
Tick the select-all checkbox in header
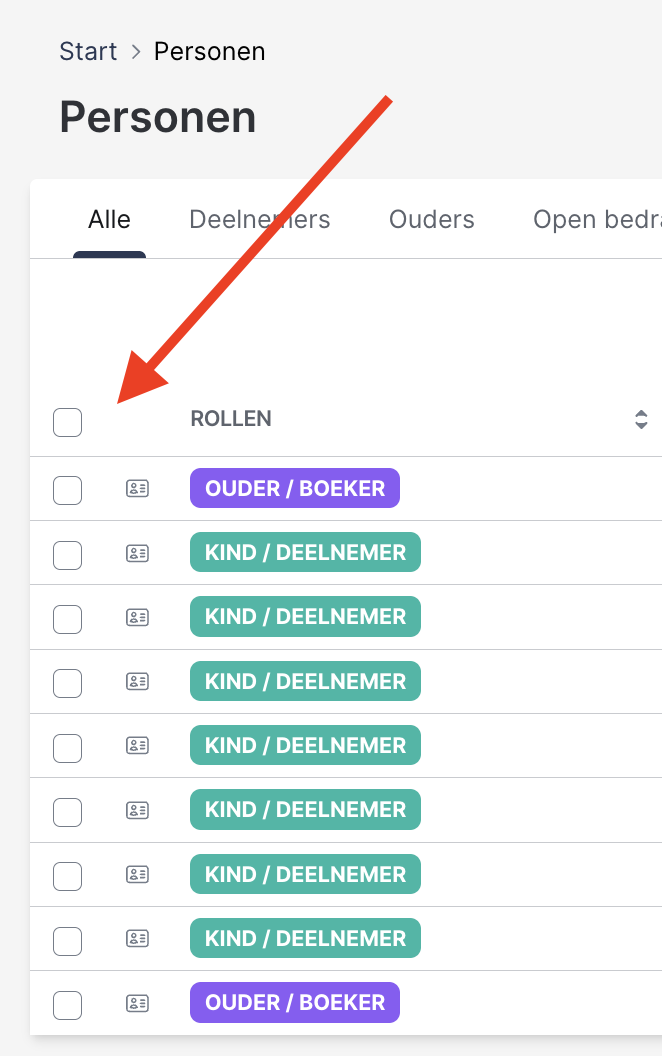[67, 422]
